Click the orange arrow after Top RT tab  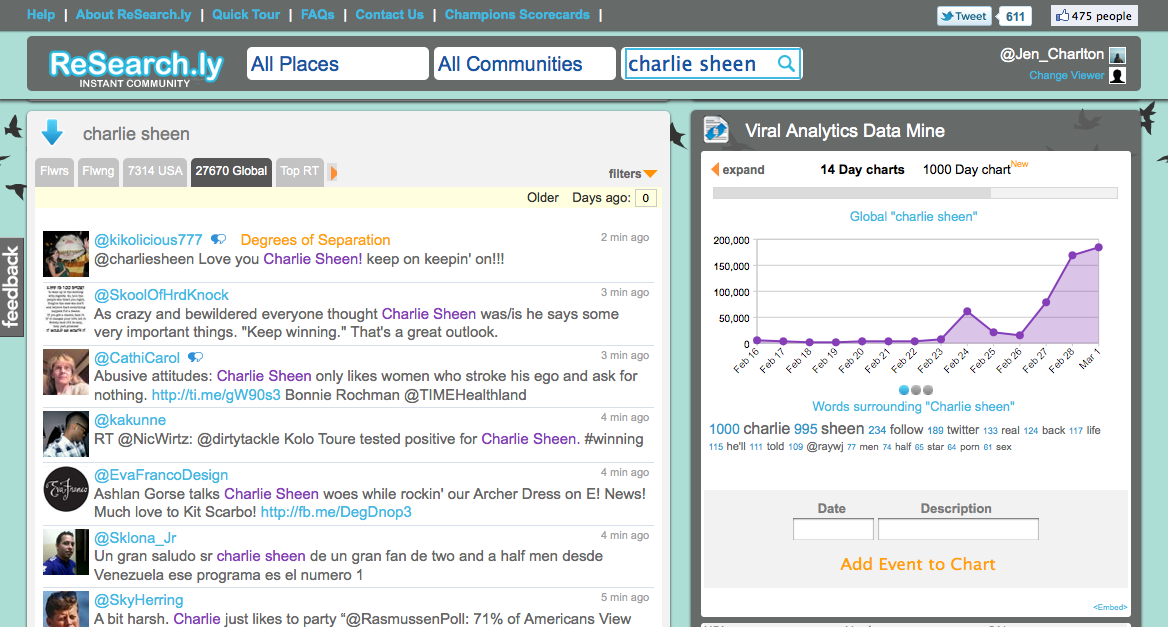pos(333,172)
